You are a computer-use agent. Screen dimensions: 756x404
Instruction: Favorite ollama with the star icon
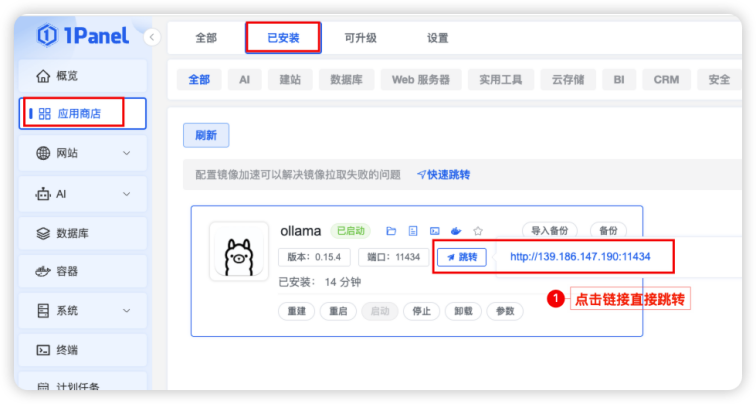478,231
